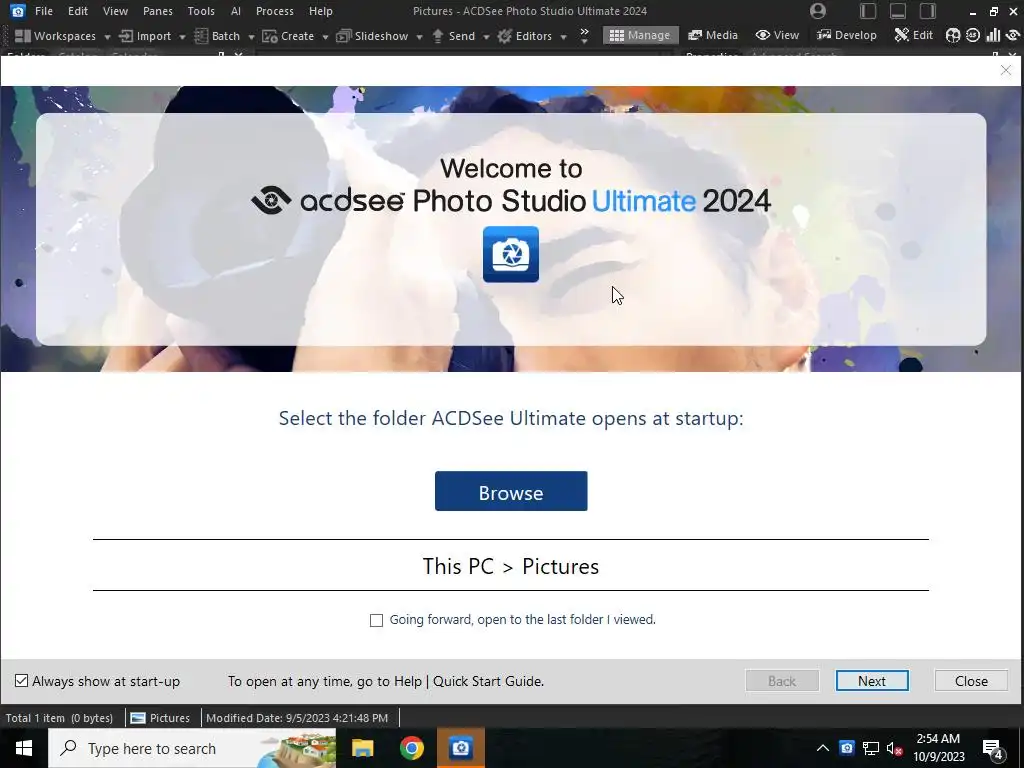The width and height of the screenshot is (1024, 768).
Task: Open the user account icon
Action: [x=818, y=11]
